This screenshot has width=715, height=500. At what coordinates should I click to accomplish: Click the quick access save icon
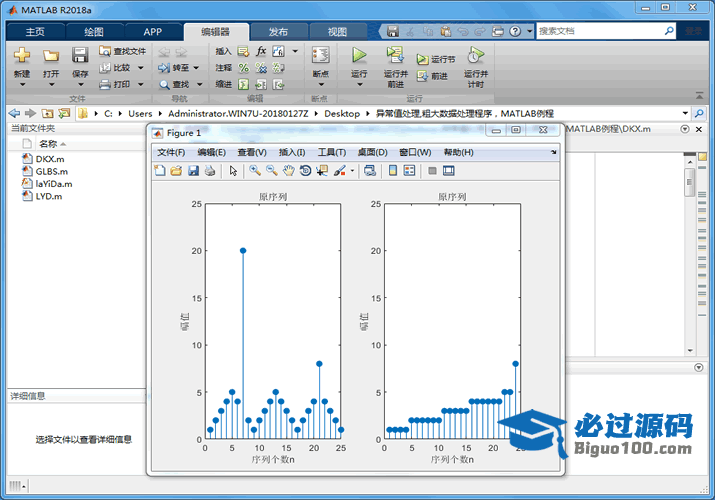pos(393,31)
